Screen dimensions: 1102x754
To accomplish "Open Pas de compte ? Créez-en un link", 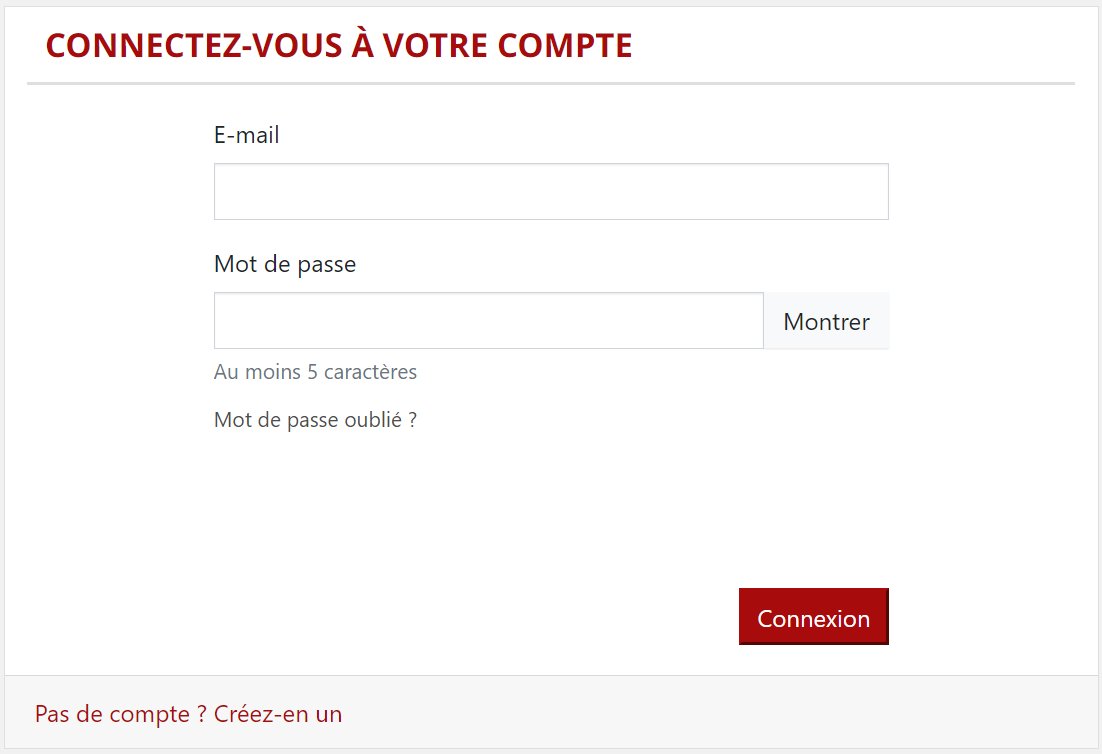I will coord(188,714).
